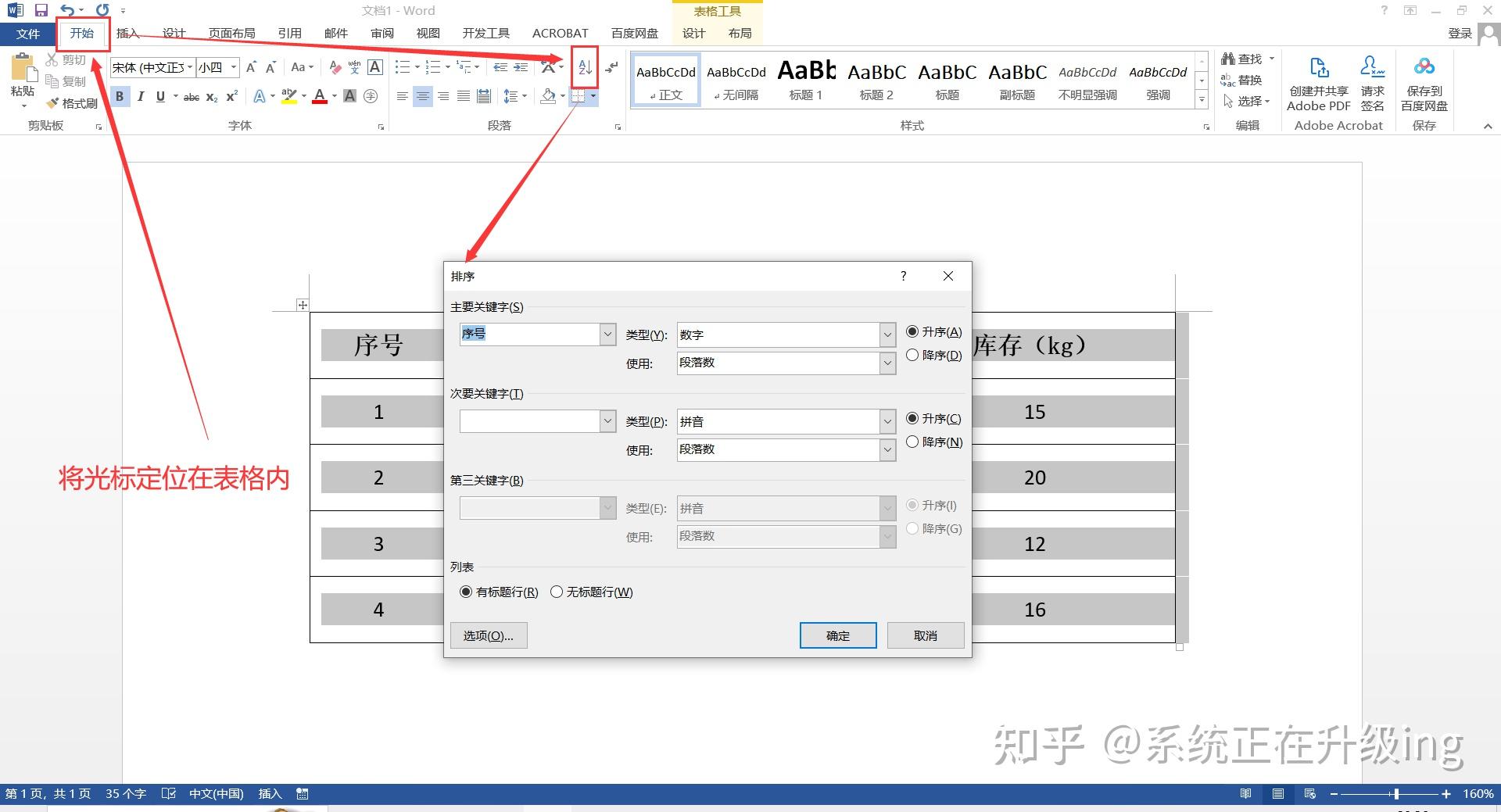Switch to the 页面布局 tab
The width and height of the screenshot is (1501, 812).
(x=231, y=34)
